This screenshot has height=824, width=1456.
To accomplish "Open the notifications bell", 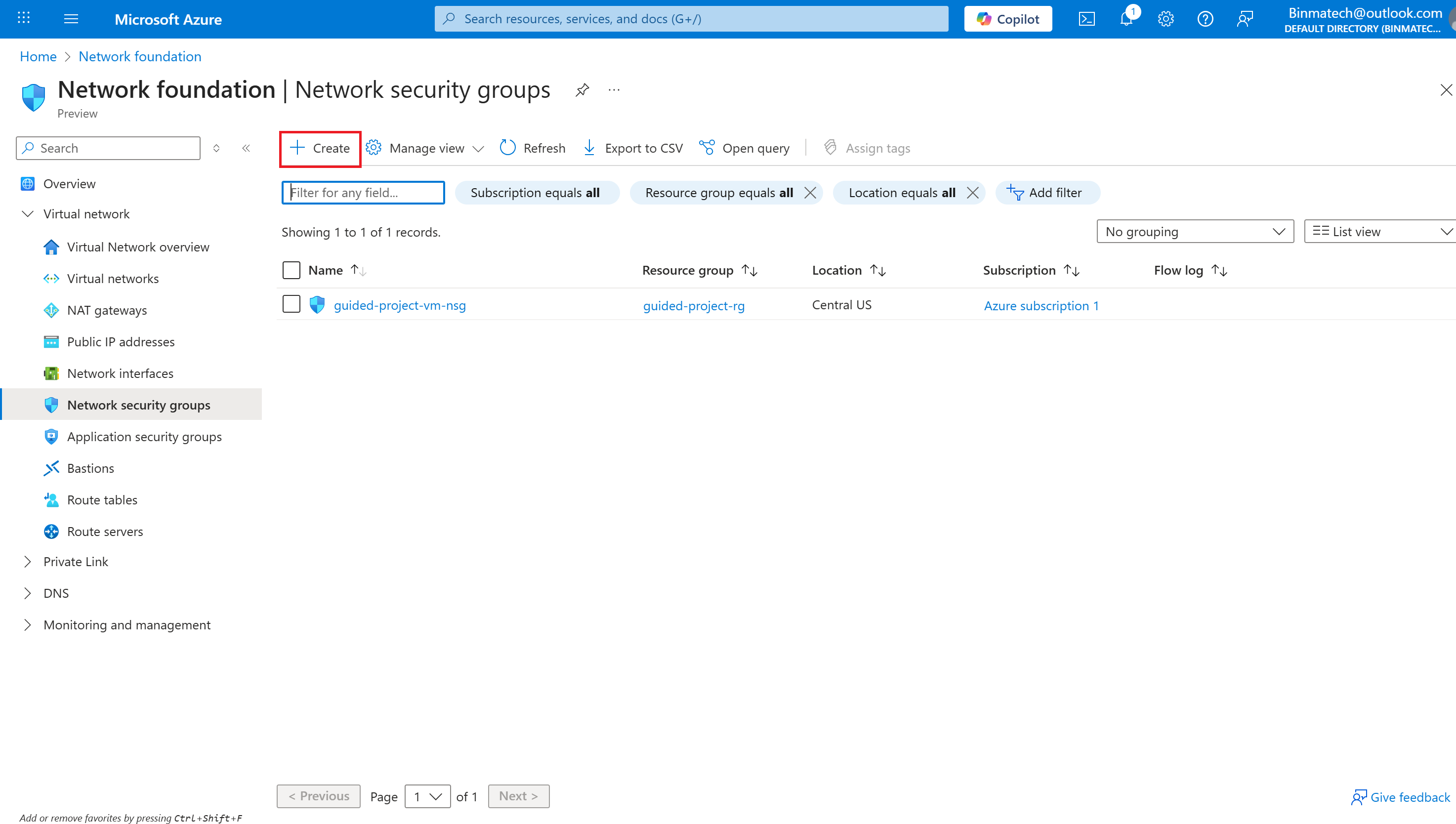I will pos(1126,19).
